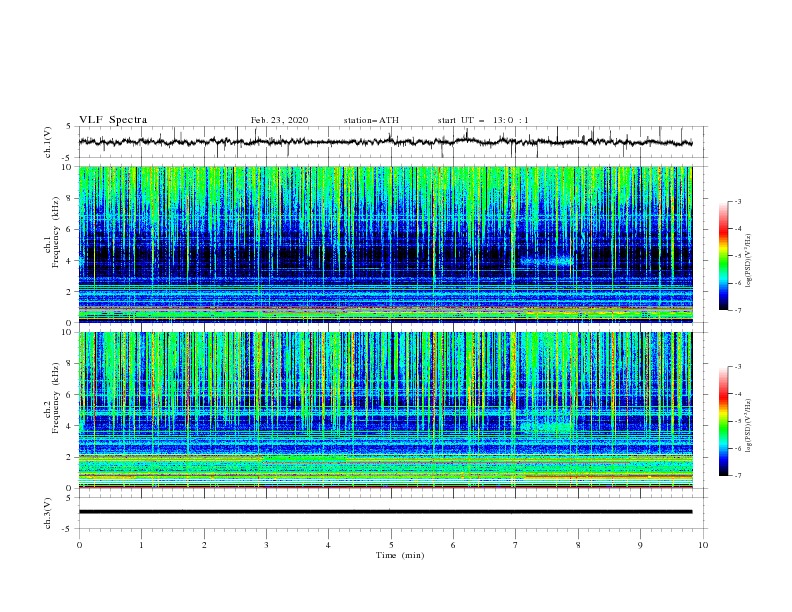This screenshot has width=792, height=612.
Task: Click time axis tick label "5"
Action: pyautogui.click(x=391, y=545)
